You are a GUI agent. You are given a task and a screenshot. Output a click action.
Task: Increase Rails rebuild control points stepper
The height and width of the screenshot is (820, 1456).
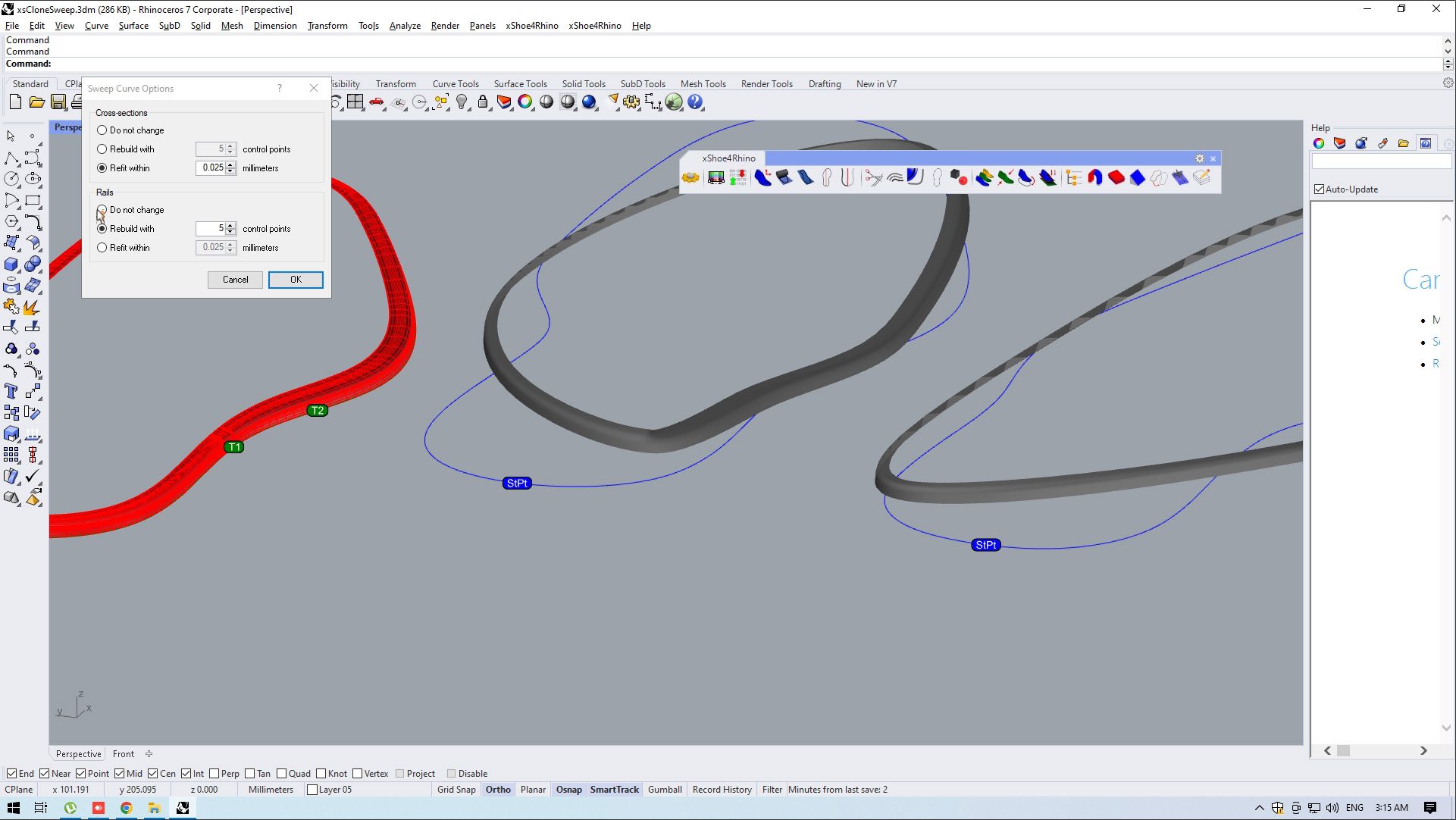[x=230, y=225]
